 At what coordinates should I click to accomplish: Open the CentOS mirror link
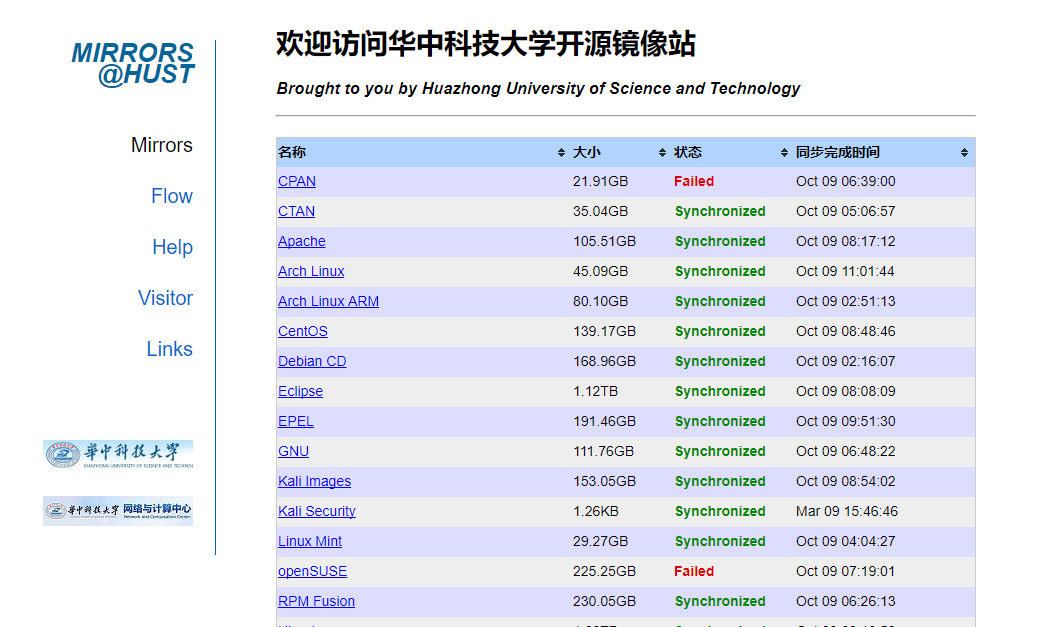tap(302, 331)
